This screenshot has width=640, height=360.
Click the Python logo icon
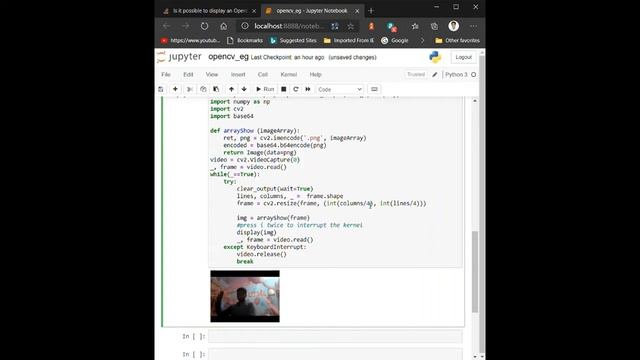click(x=435, y=57)
